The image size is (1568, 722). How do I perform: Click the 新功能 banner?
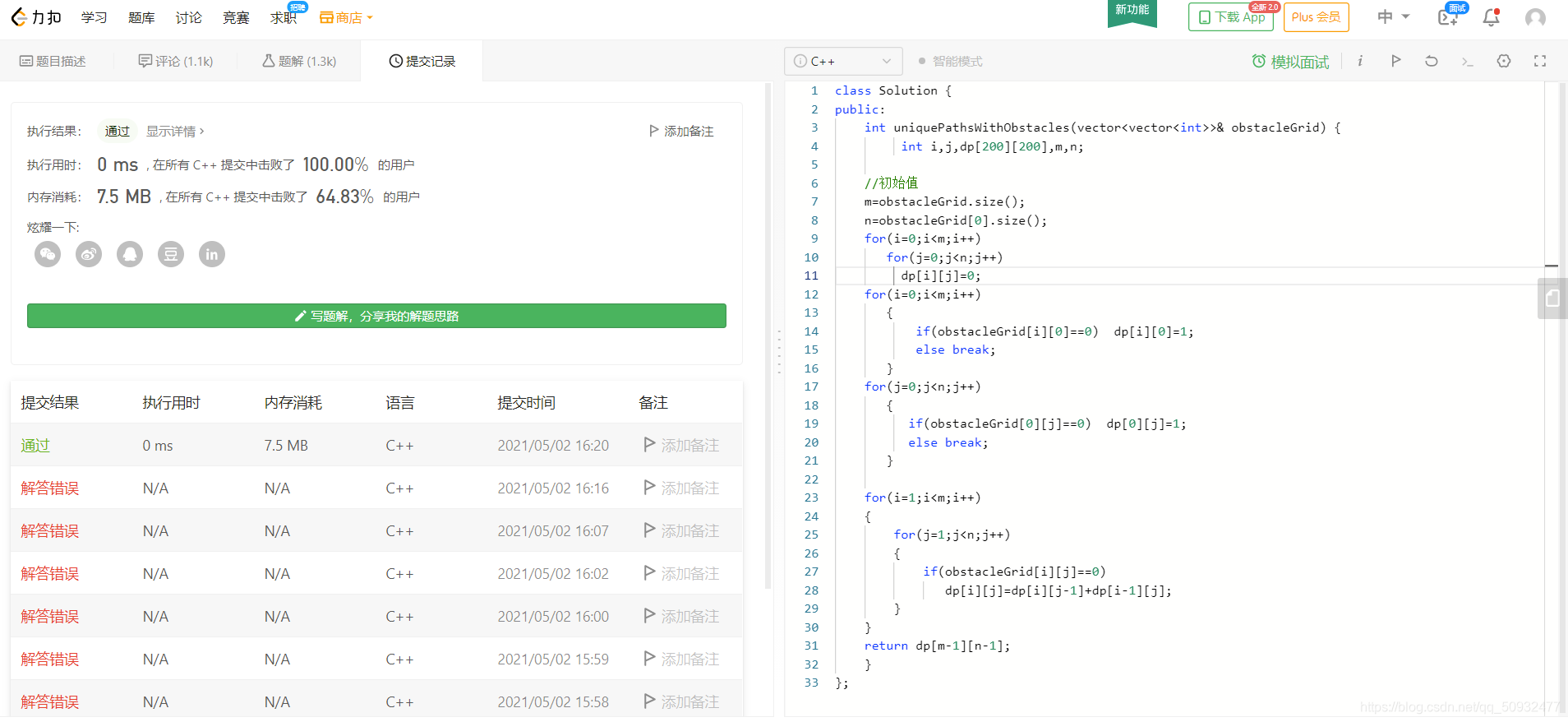tap(1132, 12)
